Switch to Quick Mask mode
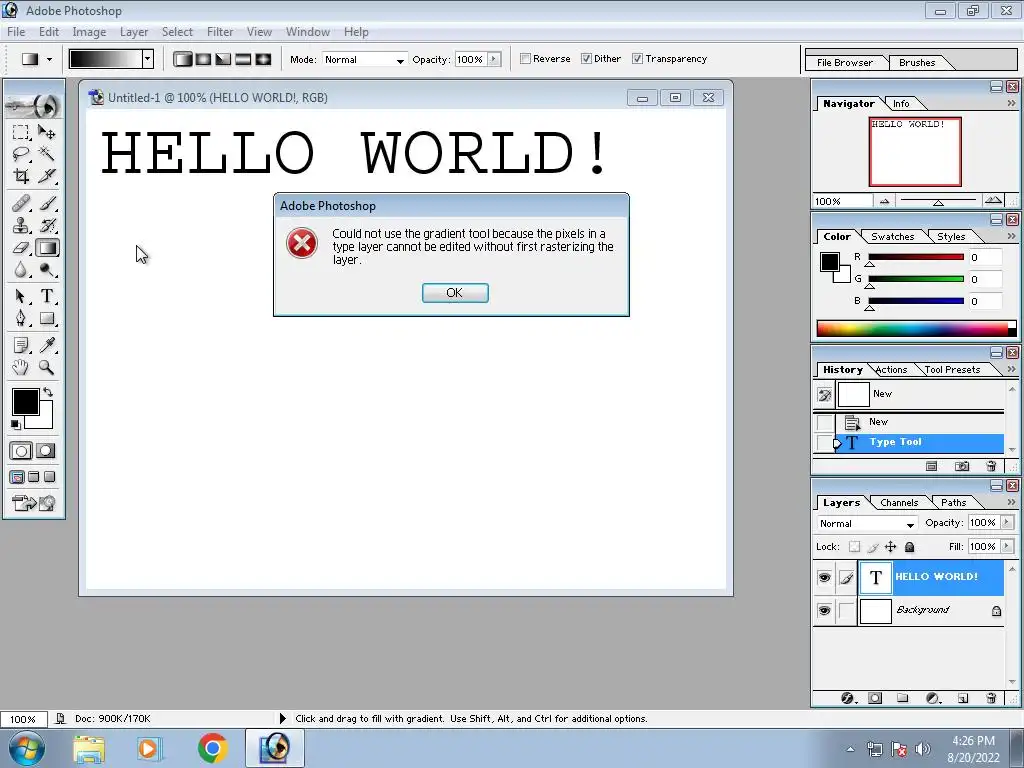The height and width of the screenshot is (768, 1024). [46, 451]
